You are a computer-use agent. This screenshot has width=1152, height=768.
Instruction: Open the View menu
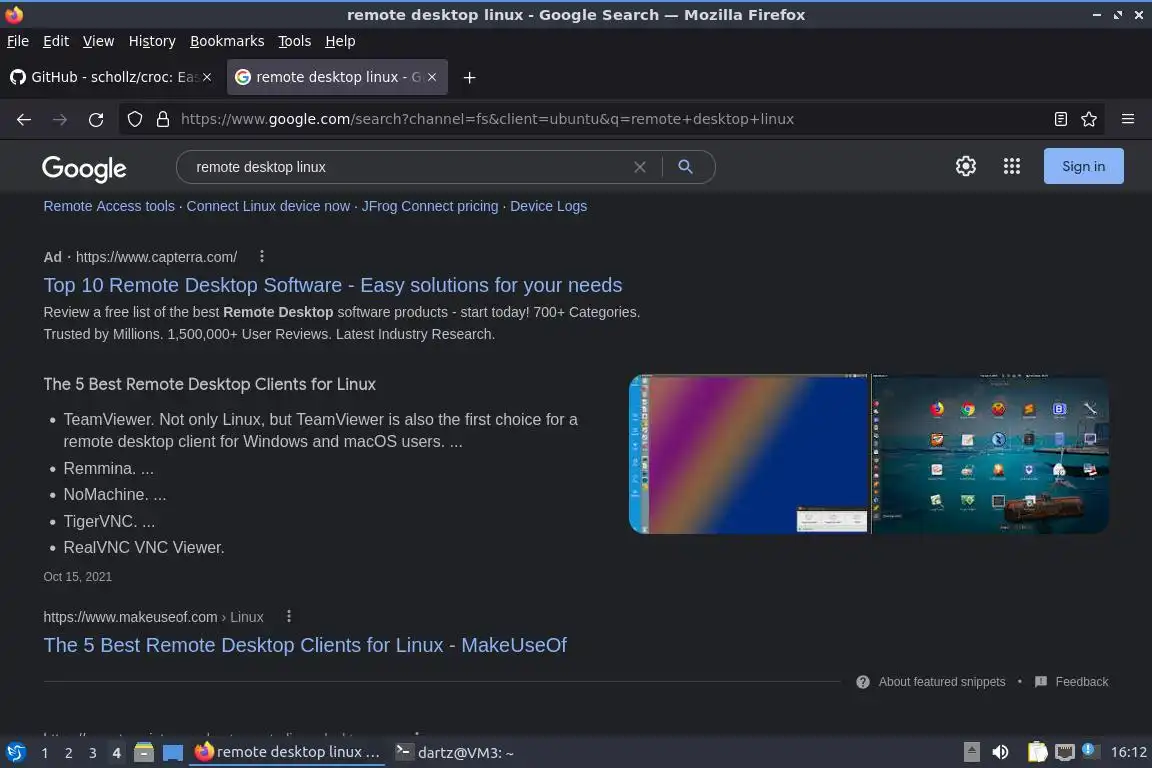pyautogui.click(x=98, y=41)
